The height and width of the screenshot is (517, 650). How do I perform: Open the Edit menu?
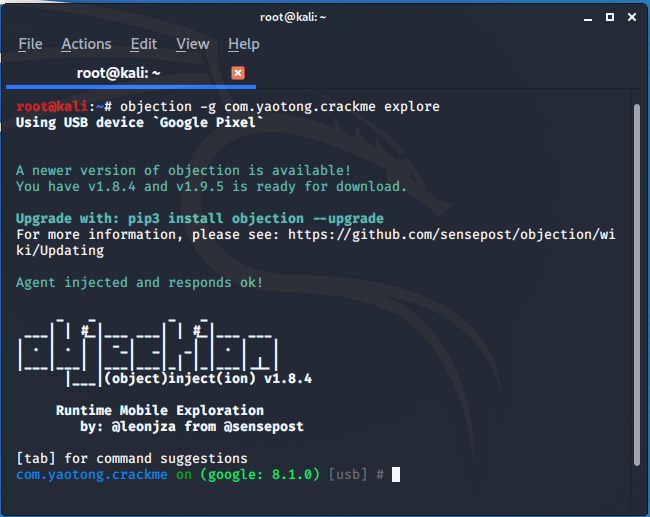[143, 44]
